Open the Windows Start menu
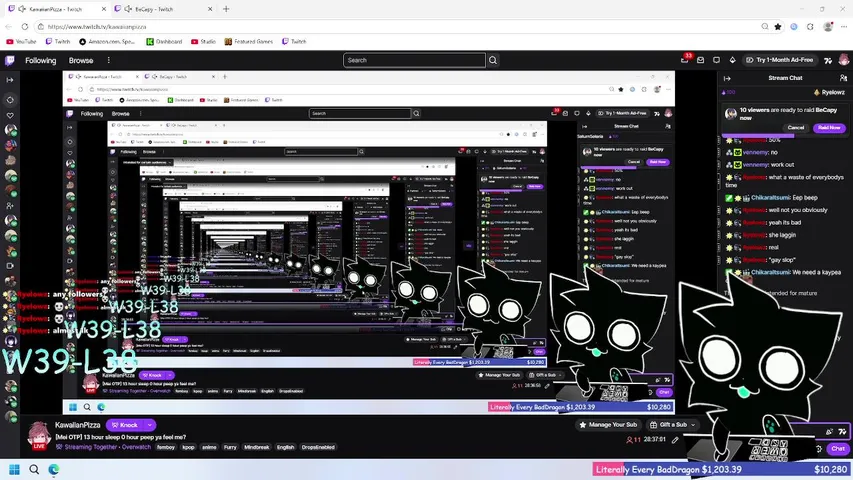The width and height of the screenshot is (853, 480). pyautogui.click(x=15, y=470)
